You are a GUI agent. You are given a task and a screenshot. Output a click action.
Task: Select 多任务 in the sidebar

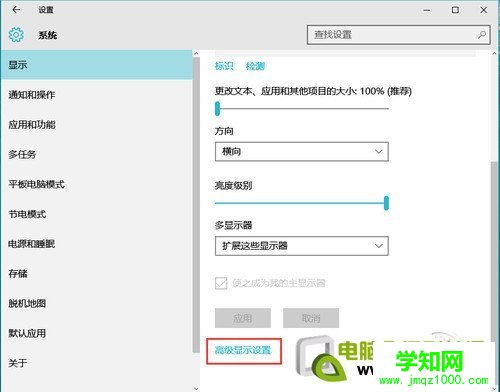97,154
